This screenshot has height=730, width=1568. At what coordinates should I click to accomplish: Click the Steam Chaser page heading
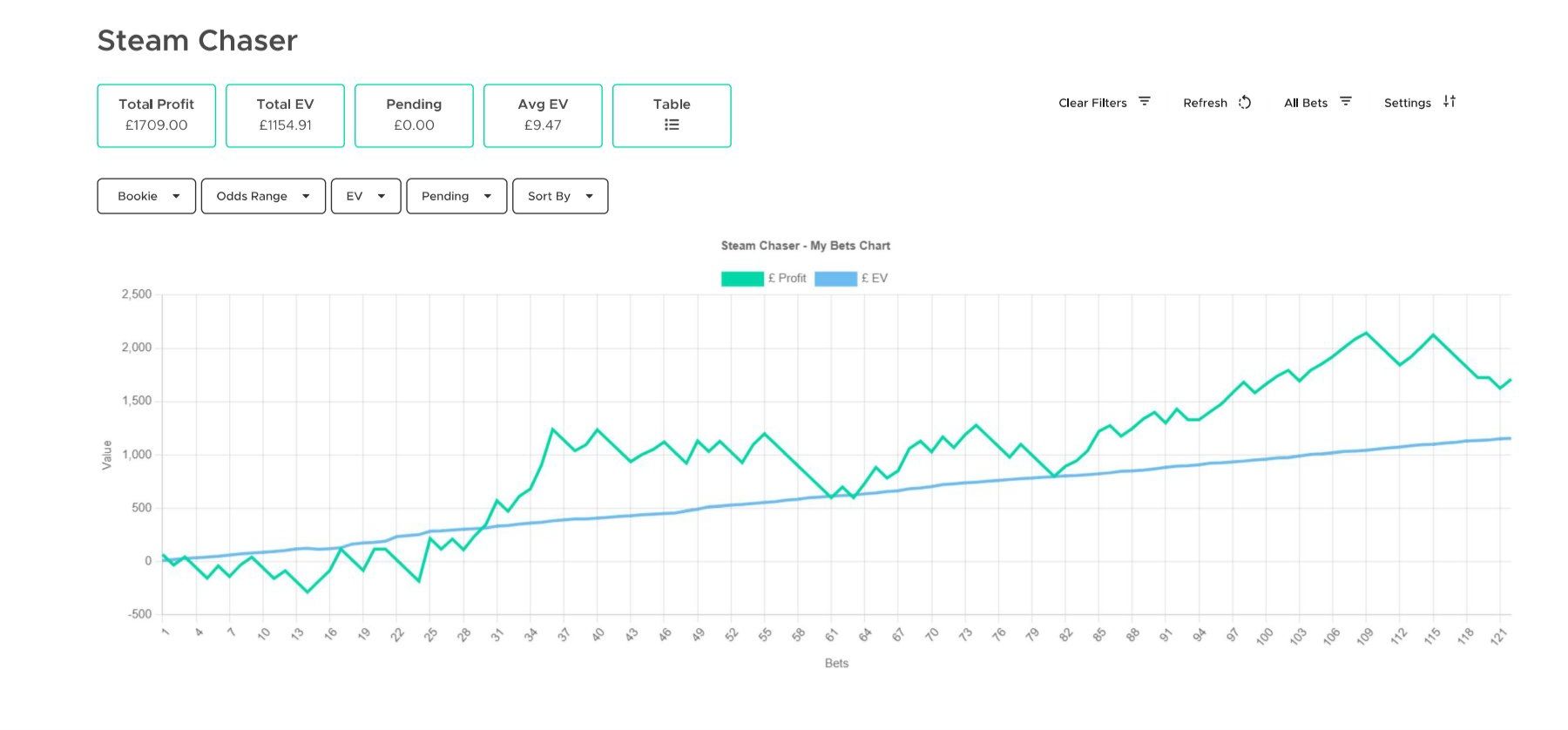198,40
